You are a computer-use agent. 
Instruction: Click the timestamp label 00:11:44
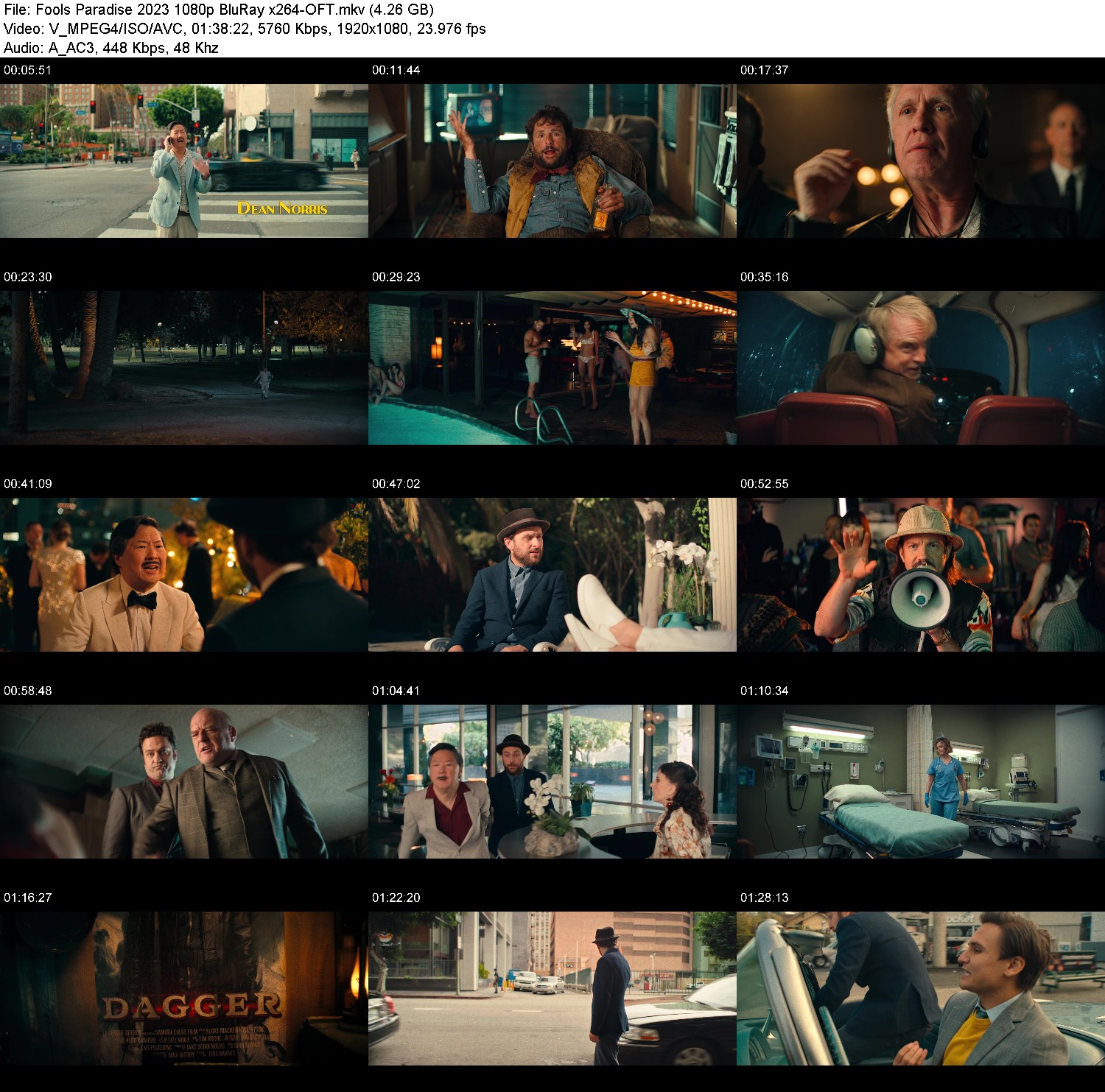pos(396,70)
